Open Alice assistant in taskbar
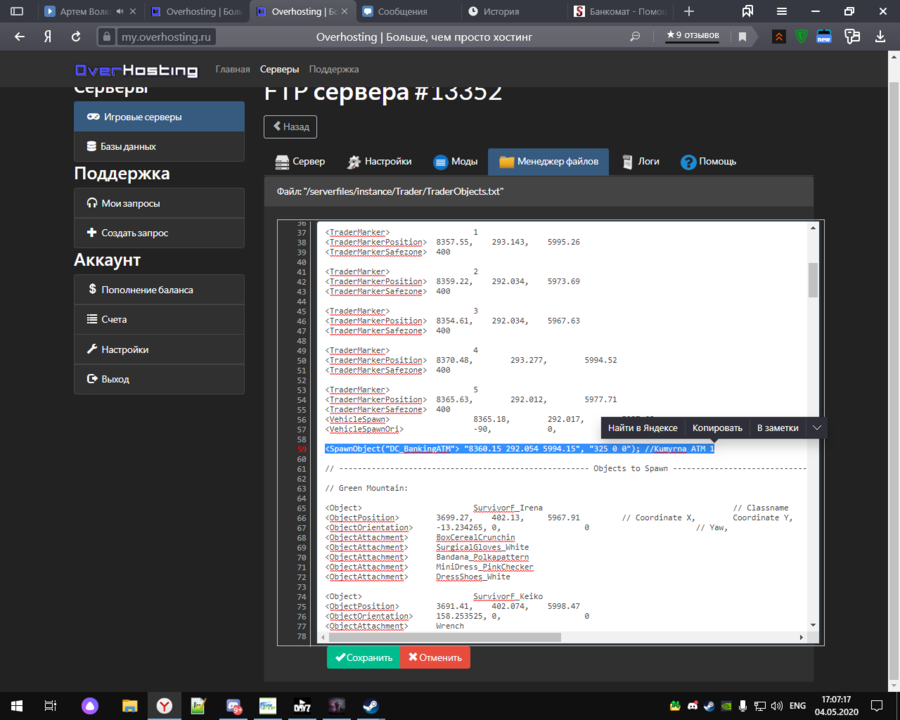The image size is (900, 720). coord(90,706)
